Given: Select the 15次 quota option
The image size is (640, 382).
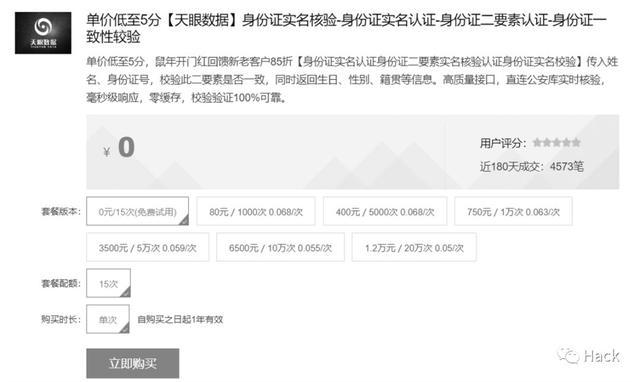Looking at the screenshot, I should tap(109, 283).
